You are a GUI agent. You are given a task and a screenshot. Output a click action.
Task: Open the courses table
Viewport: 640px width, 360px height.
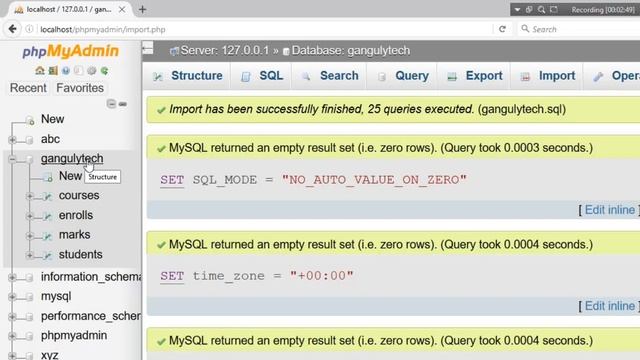tap(79, 196)
